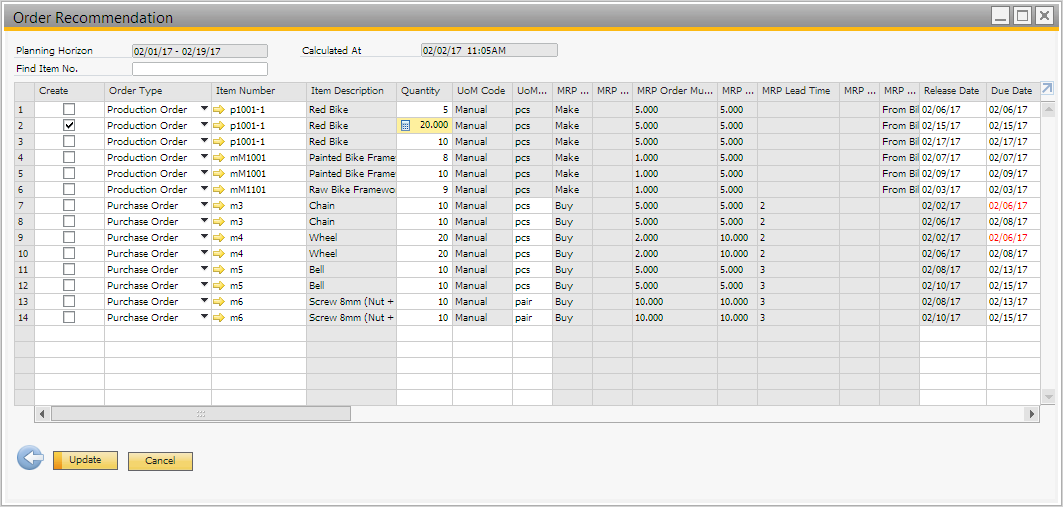Enable the Create checkbox for row 1
The height and width of the screenshot is (507, 1063).
[x=69, y=109]
